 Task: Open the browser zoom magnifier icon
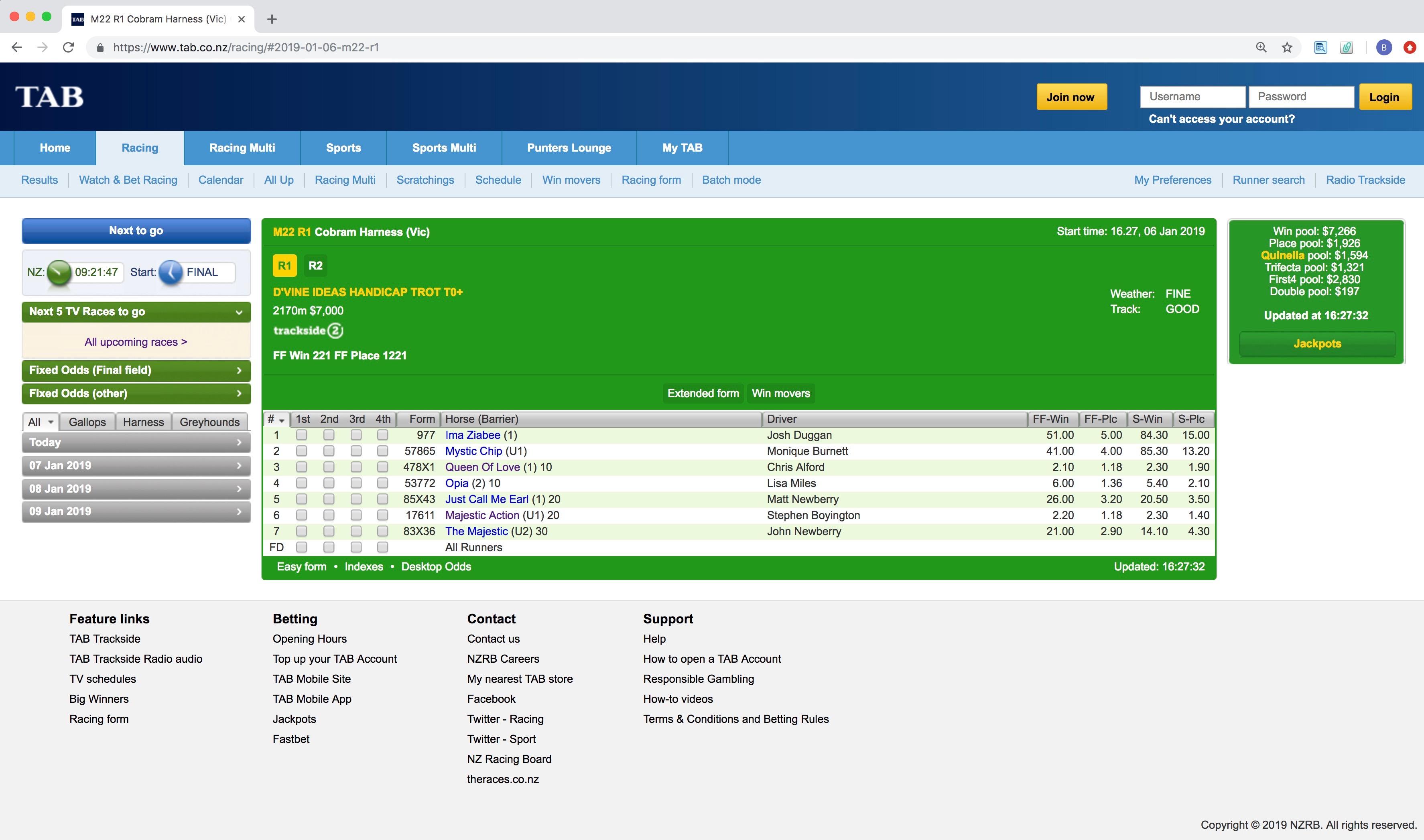coord(1261,48)
